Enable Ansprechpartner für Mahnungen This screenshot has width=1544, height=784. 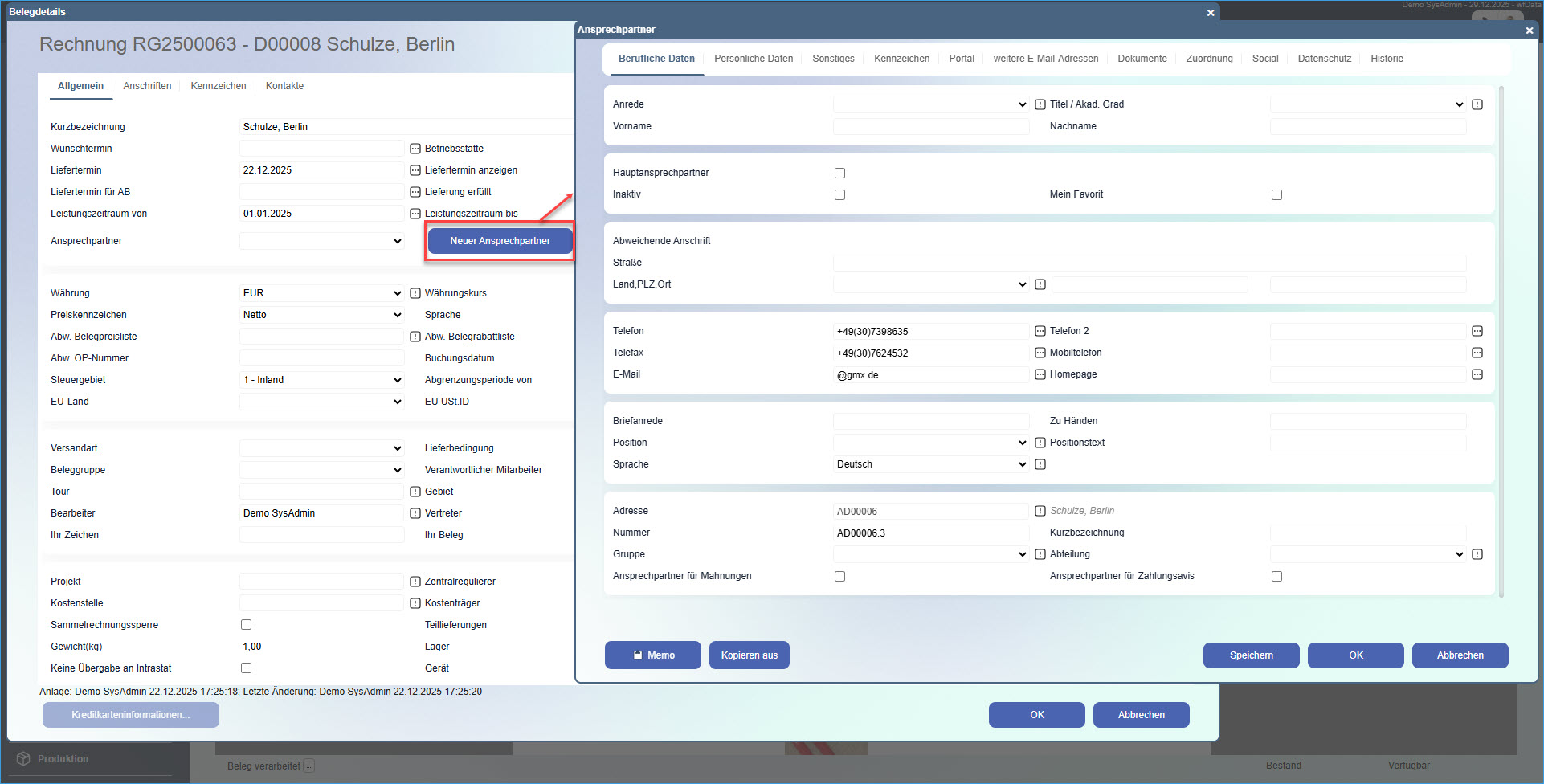coord(839,576)
